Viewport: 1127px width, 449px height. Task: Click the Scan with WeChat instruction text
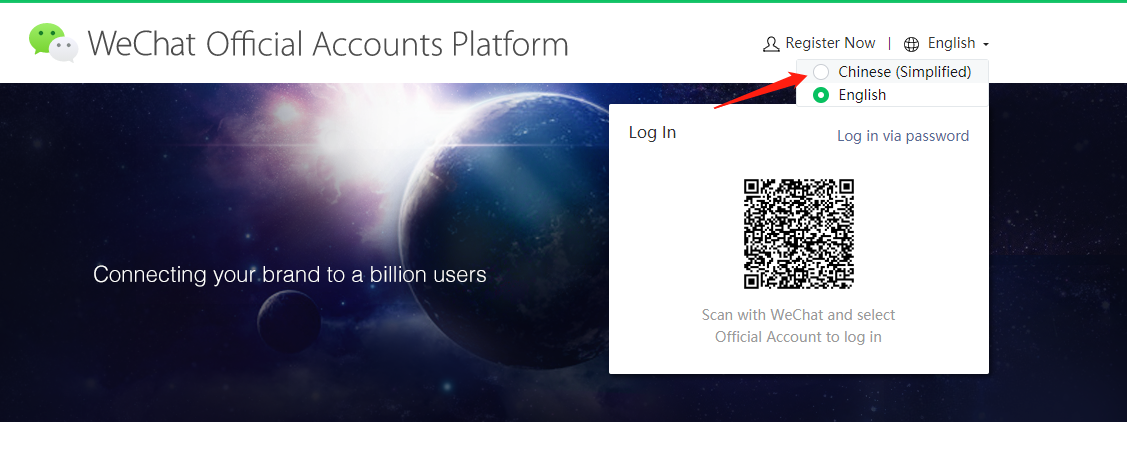pos(799,325)
